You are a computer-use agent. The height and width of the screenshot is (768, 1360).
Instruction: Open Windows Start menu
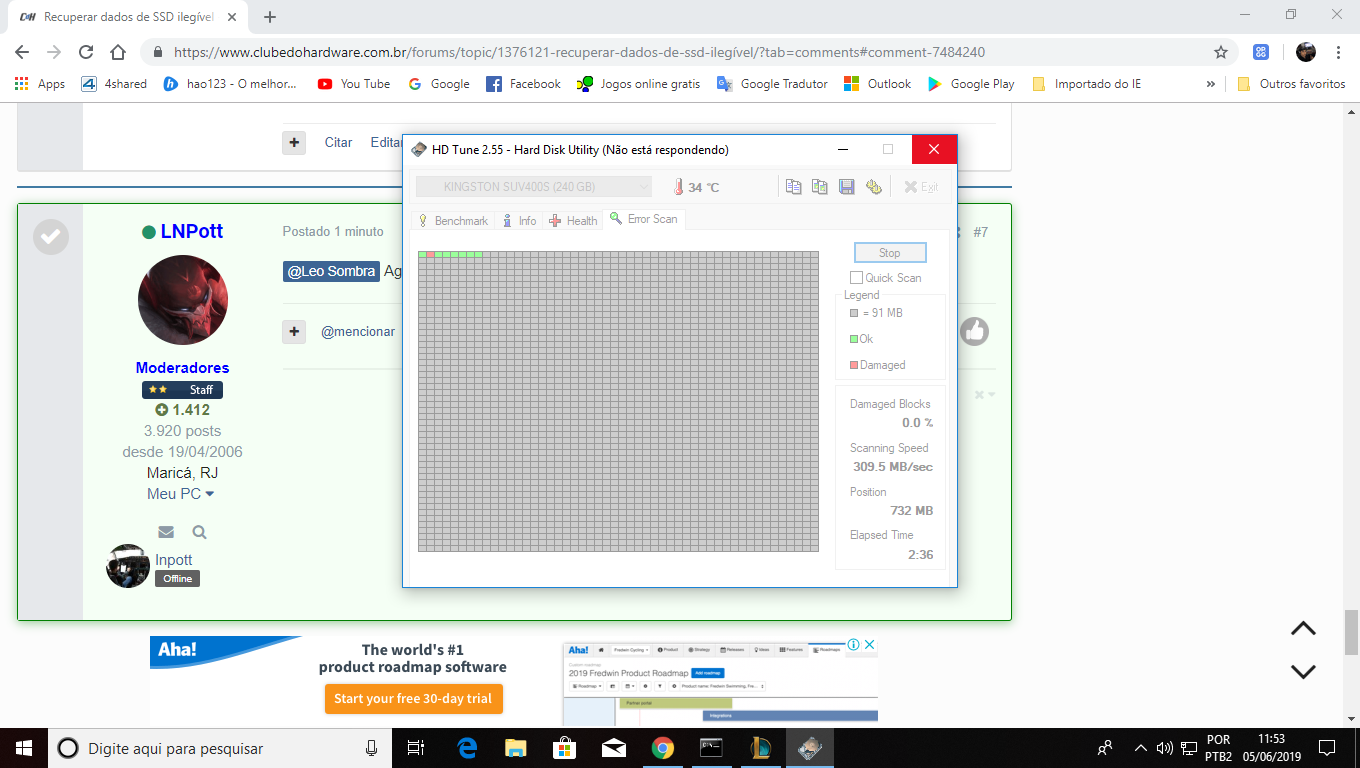click(23, 747)
